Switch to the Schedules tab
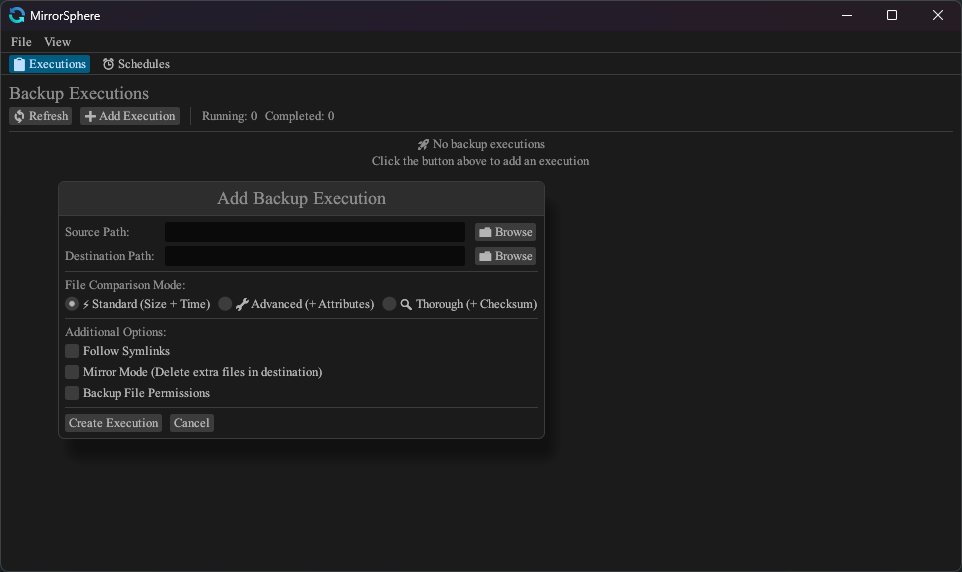Image resolution: width=962 pixels, height=572 pixels. (136, 64)
